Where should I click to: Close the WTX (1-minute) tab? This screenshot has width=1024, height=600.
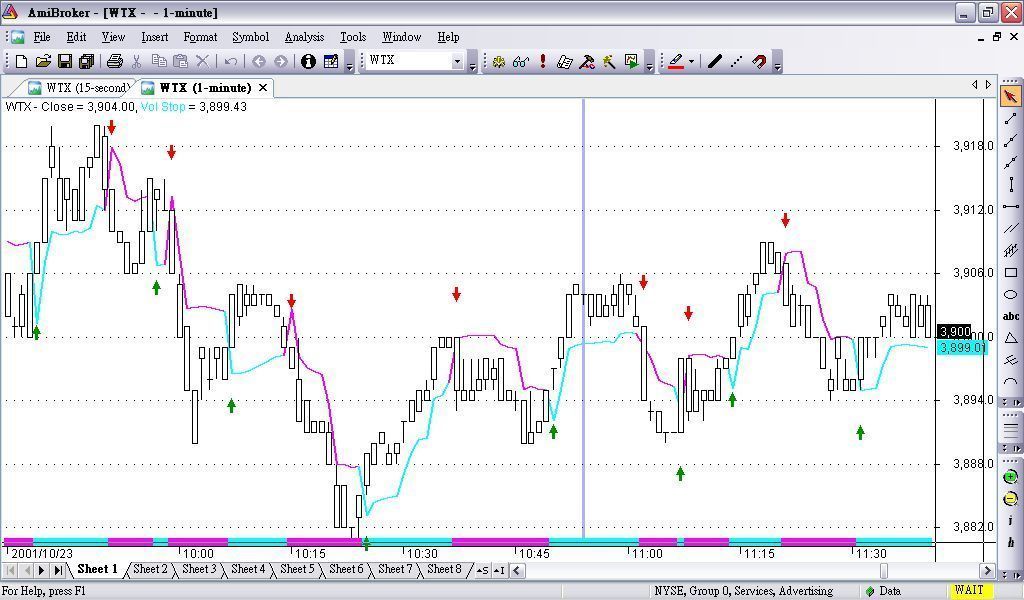pyautogui.click(x=263, y=87)
